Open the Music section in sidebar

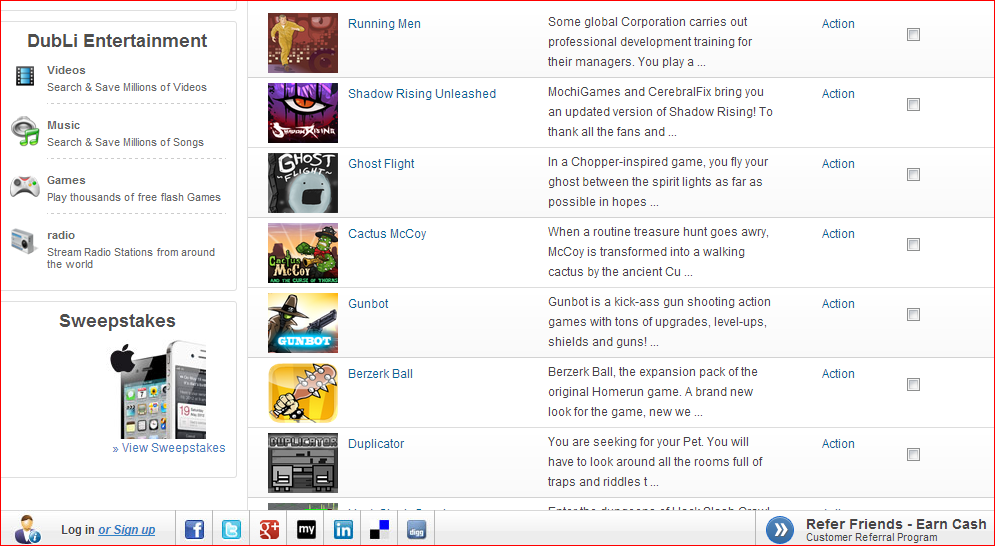click(x=63, y=125)
